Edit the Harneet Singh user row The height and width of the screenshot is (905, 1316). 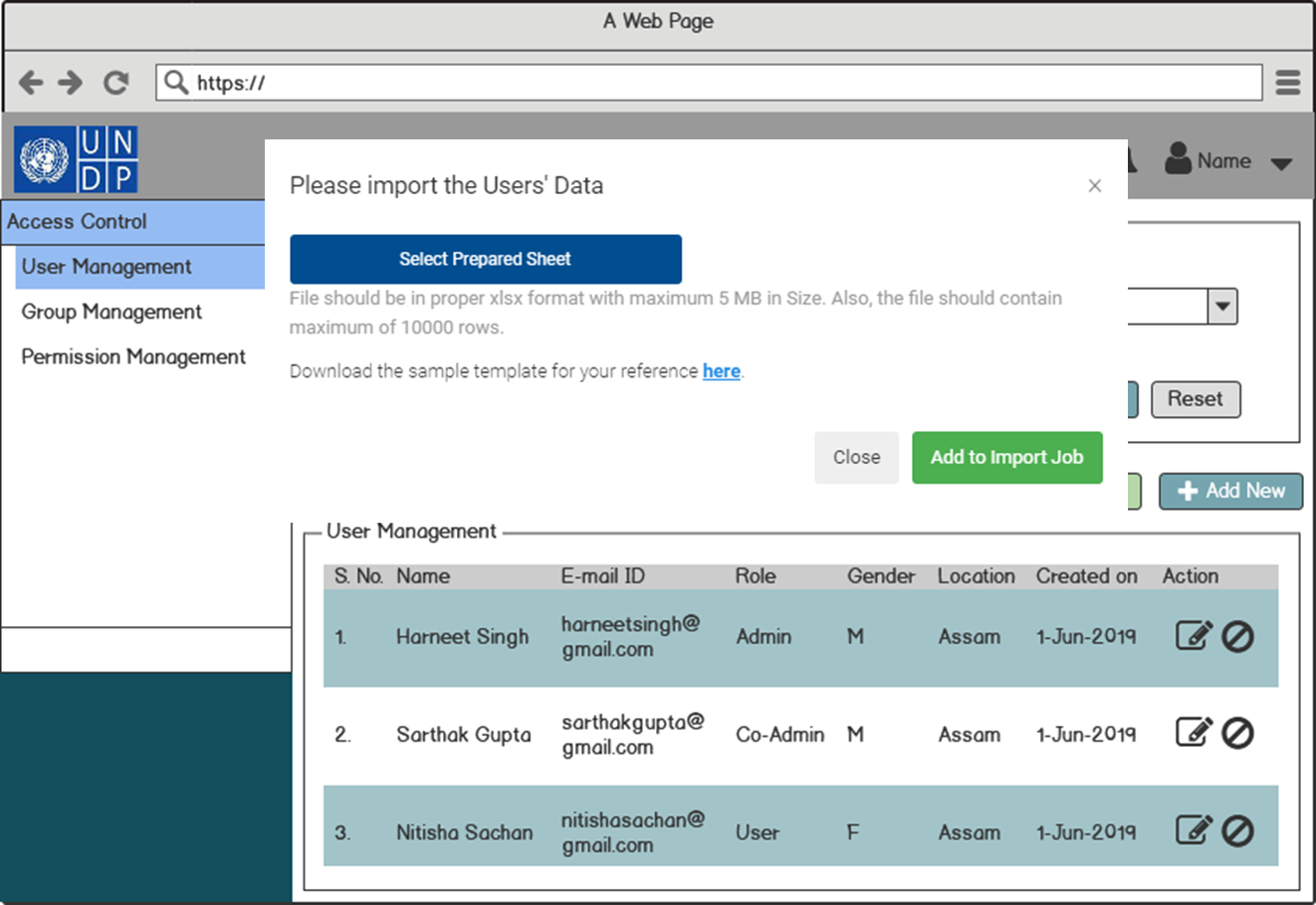1194,636
